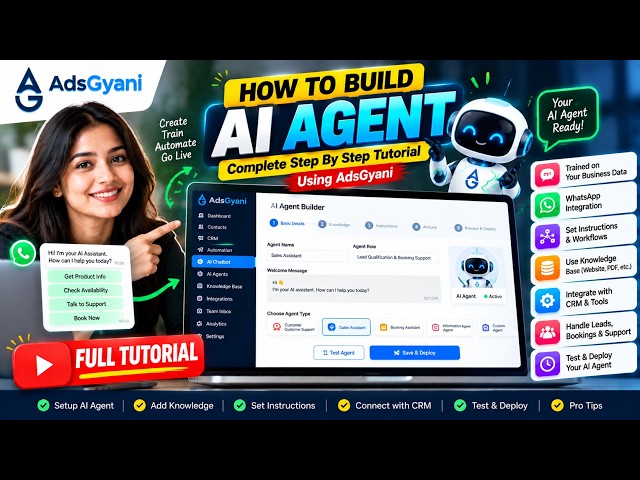Go to step 3 Instructions
Viewport: 640px width, 480px height.
pos(381,226)
